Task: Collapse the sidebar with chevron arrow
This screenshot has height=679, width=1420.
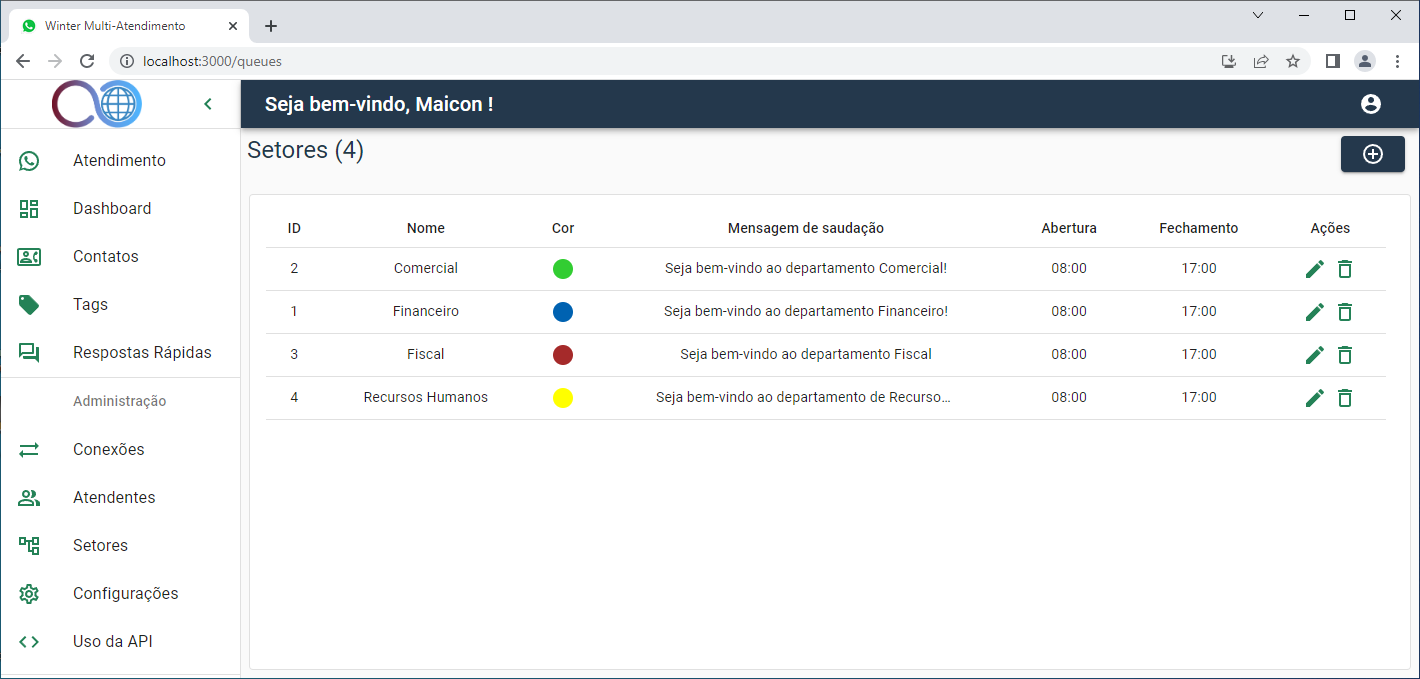Action: 208,104
